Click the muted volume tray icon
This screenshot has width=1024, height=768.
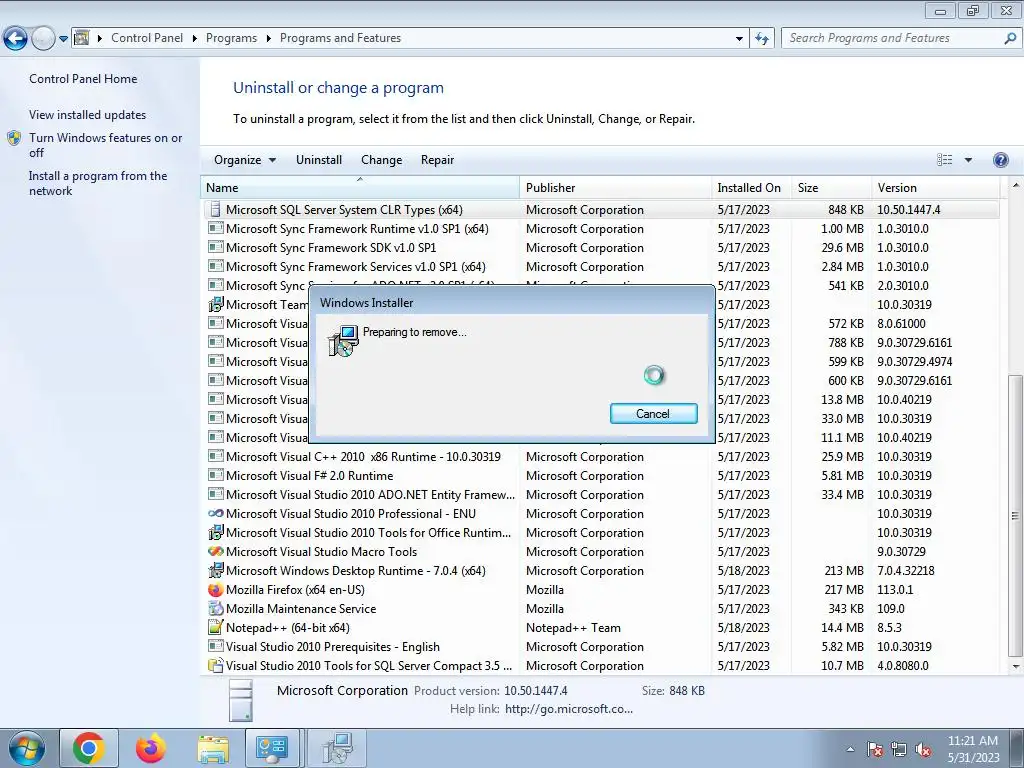point(923,749)
